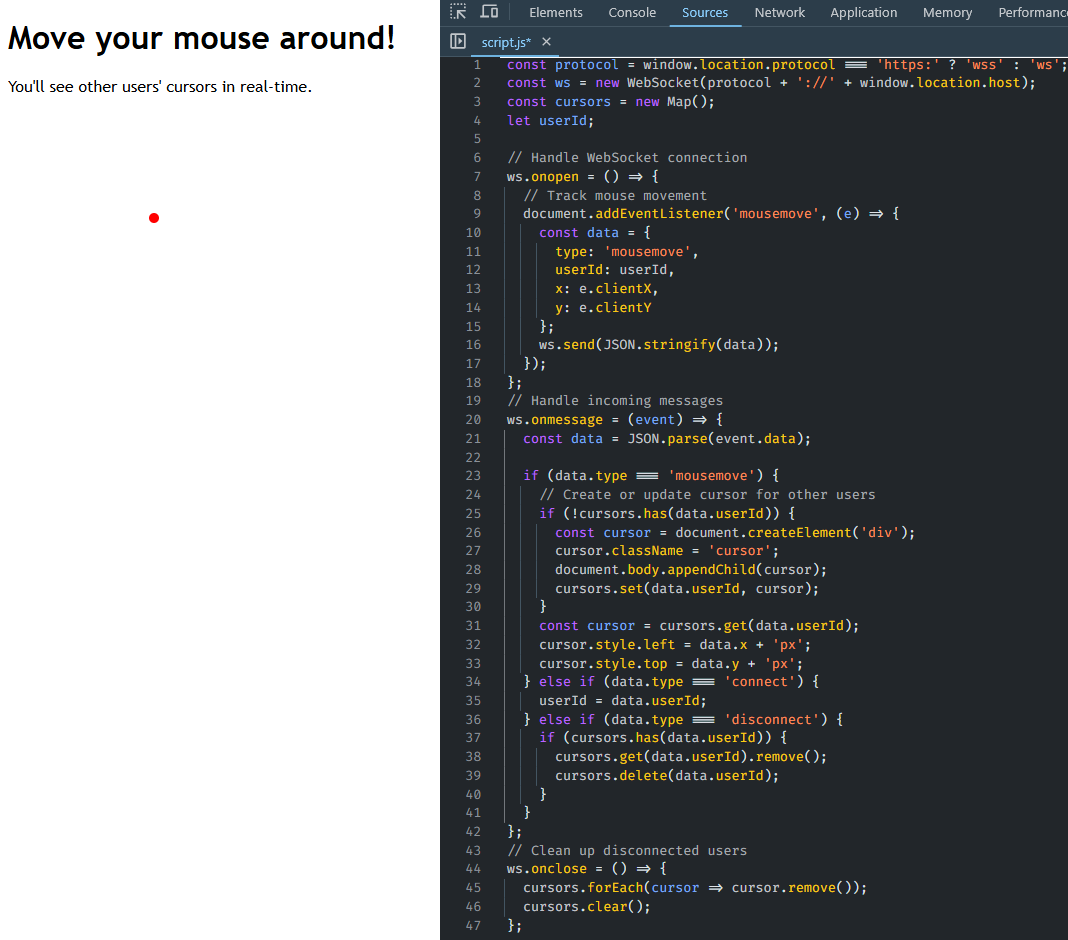1068x940 pixels.
Task: Click the 'Move your mouse around!' heading
Action: click(202, 38)
